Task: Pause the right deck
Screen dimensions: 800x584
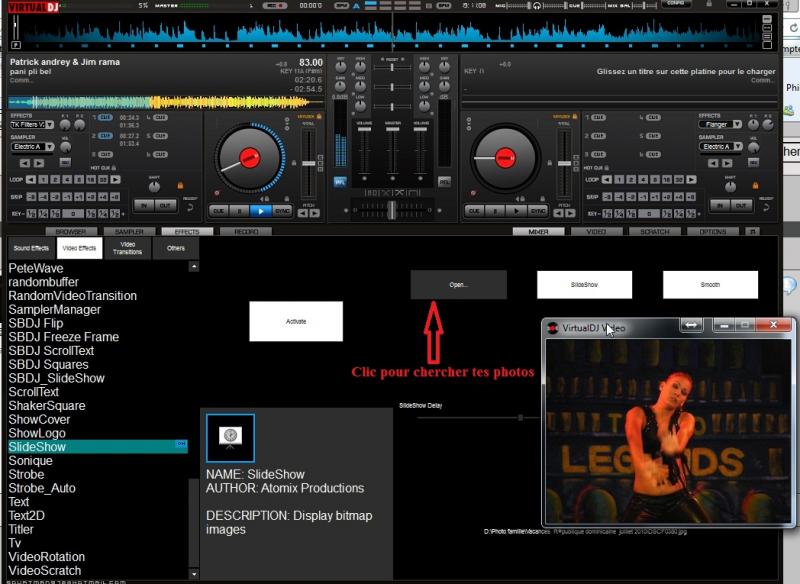Action: pyautogui.click(x=495, y=211)
